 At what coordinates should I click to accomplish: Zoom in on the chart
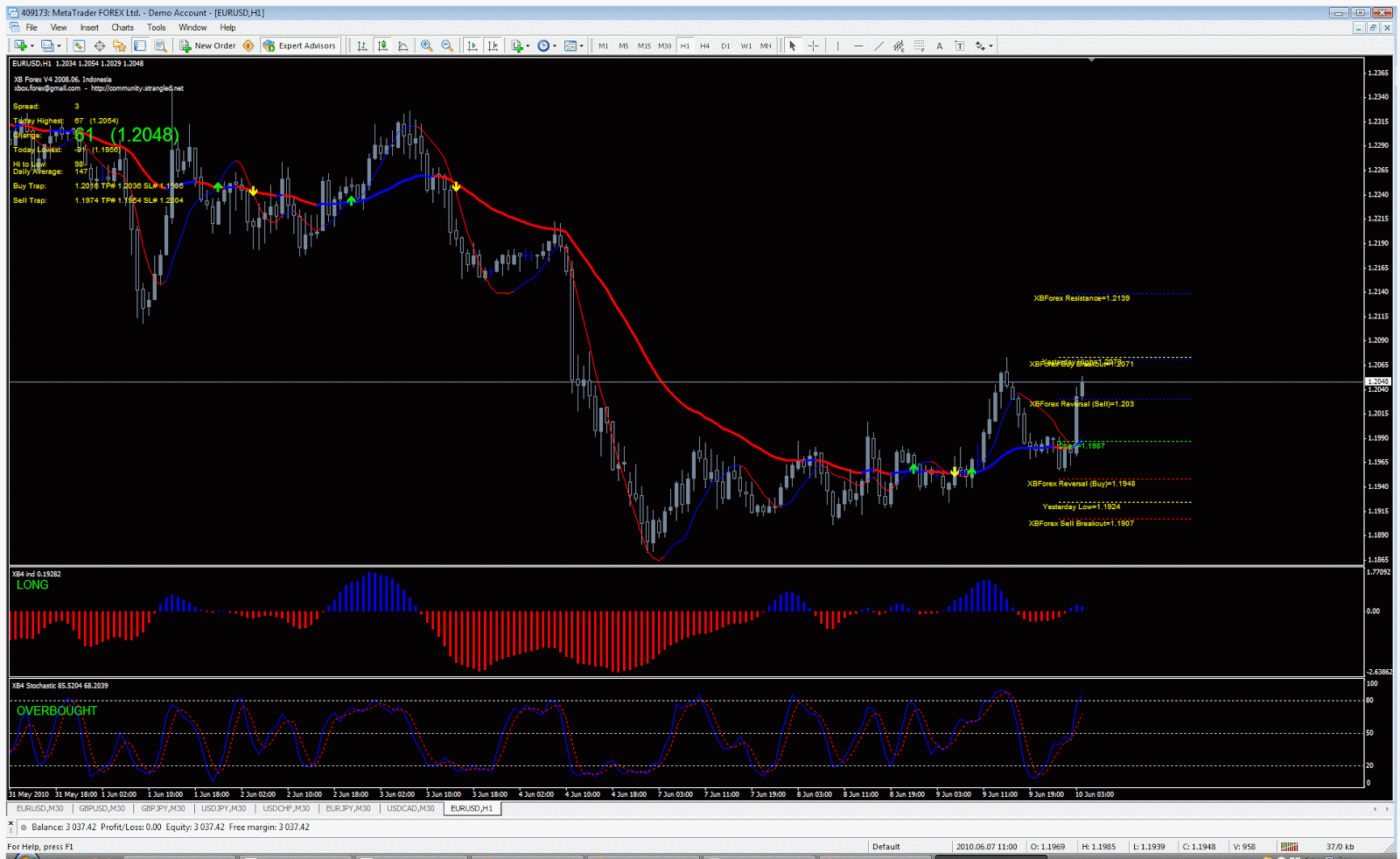point(427,45)
